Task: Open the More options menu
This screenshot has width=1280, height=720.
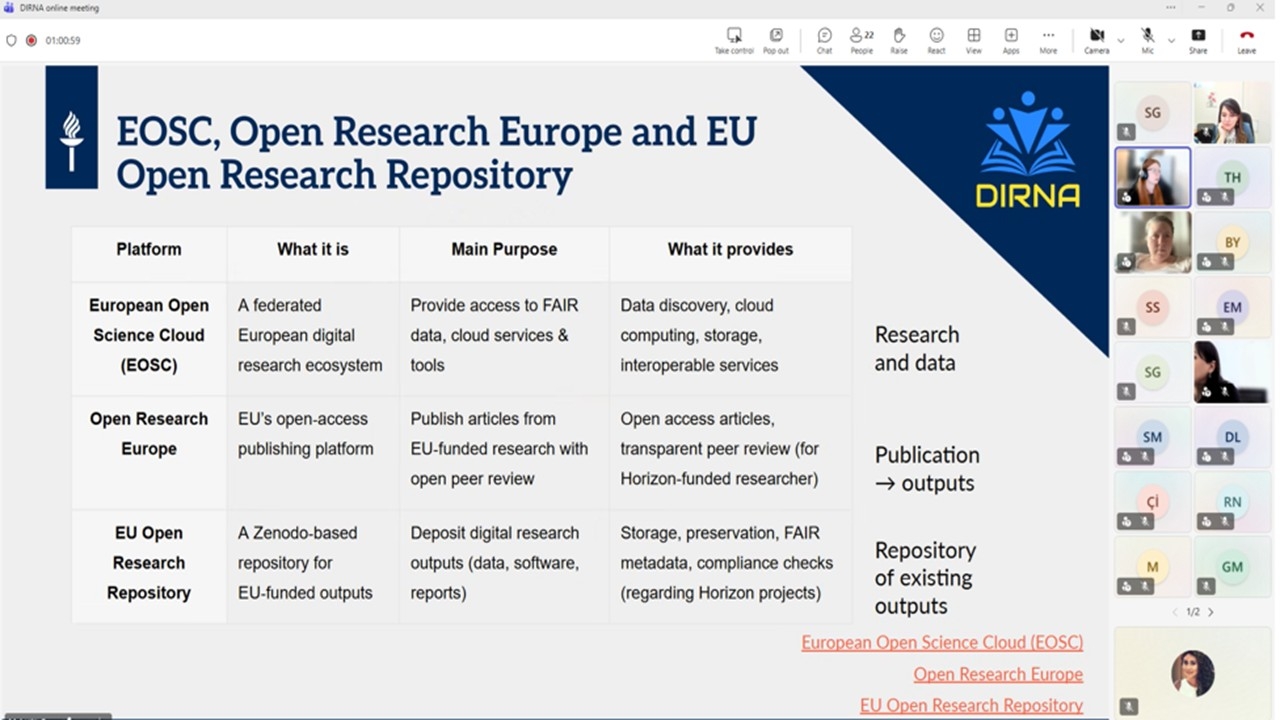Action: click(x=1048, y=39)
